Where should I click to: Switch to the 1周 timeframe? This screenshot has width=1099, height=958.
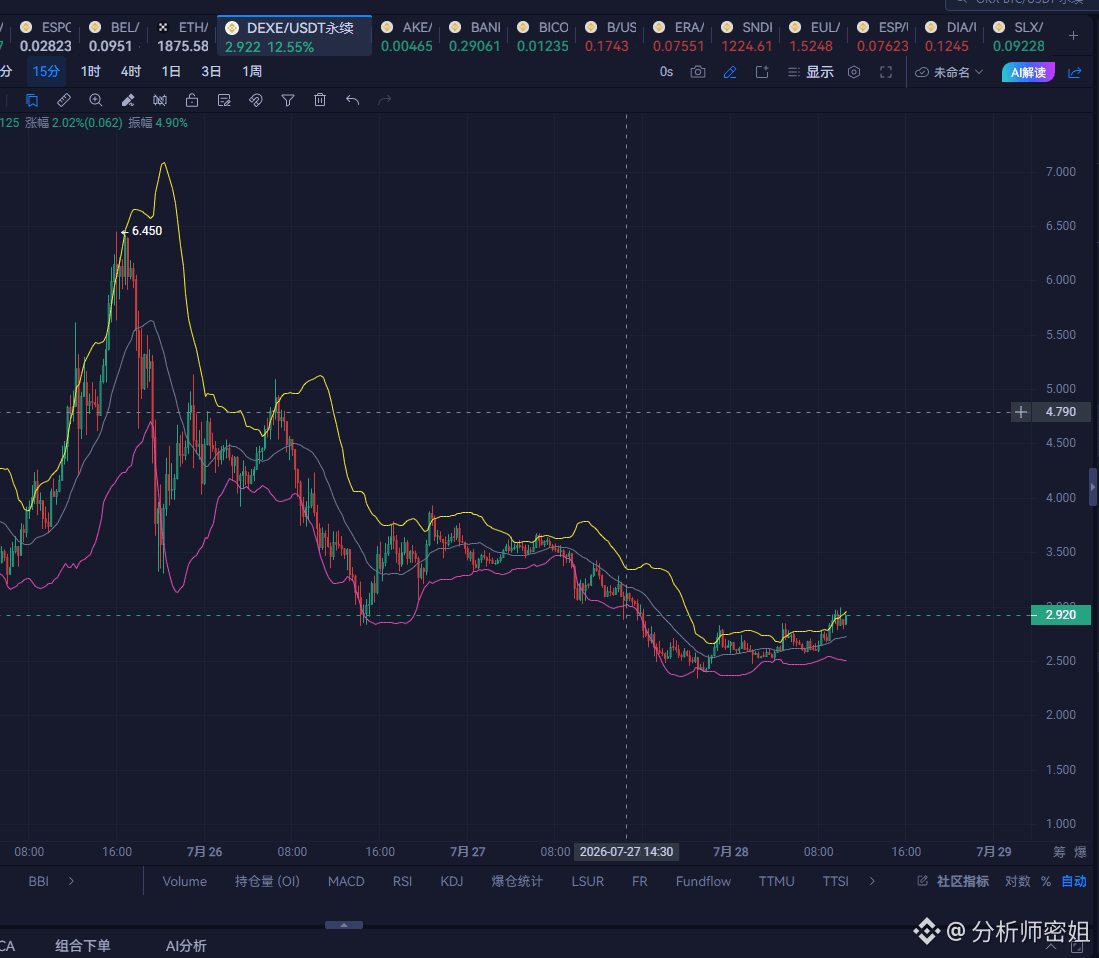[252, 71]
